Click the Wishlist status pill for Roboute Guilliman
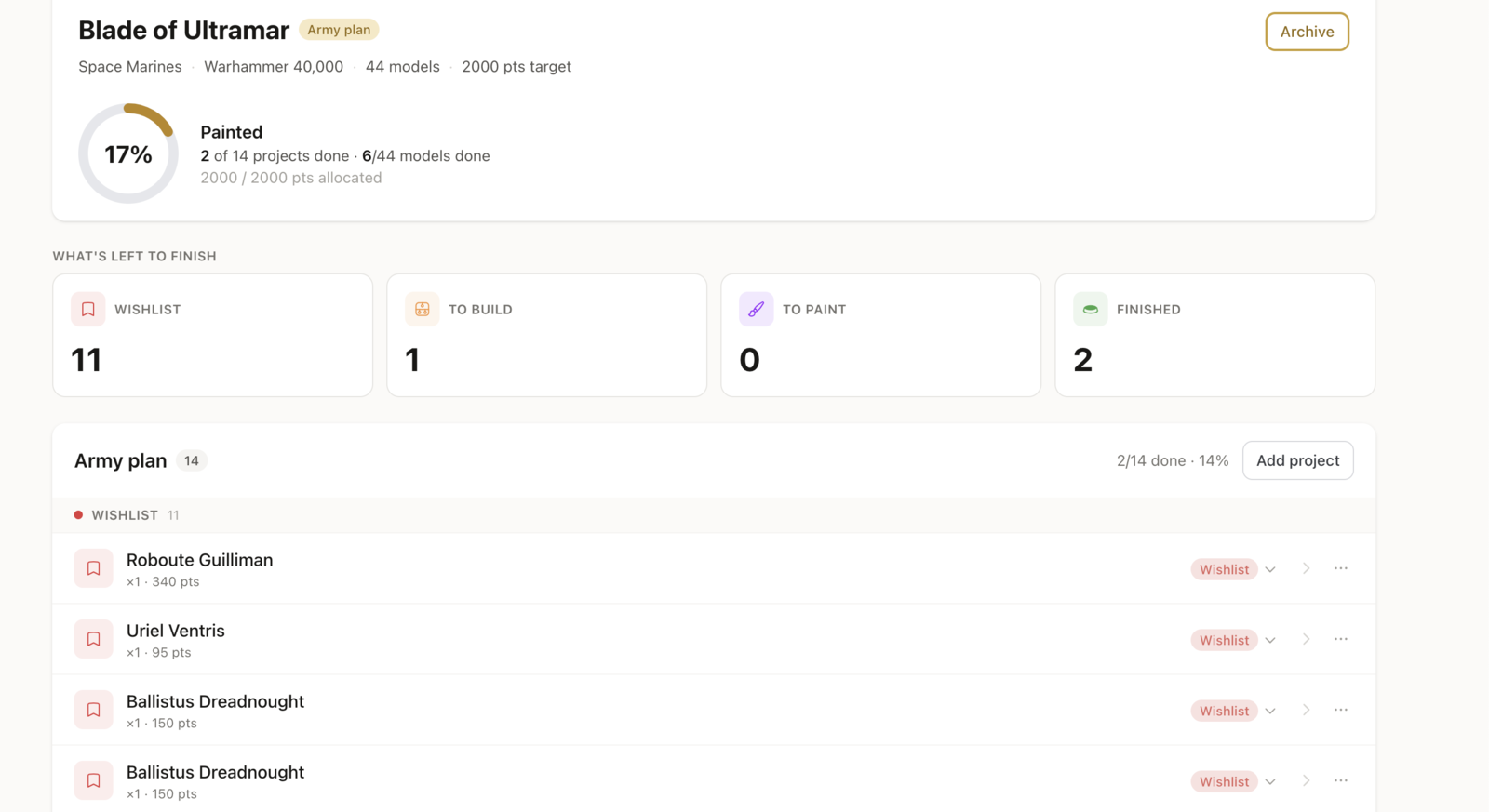 pos(1224,569)
